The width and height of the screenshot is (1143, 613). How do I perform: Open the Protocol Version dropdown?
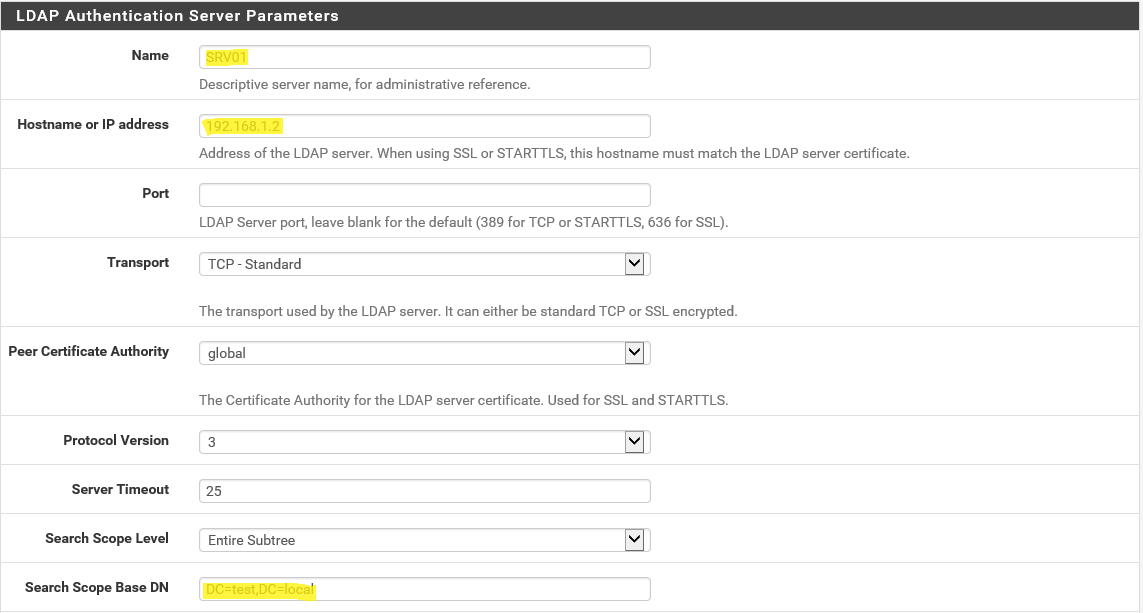425,442
